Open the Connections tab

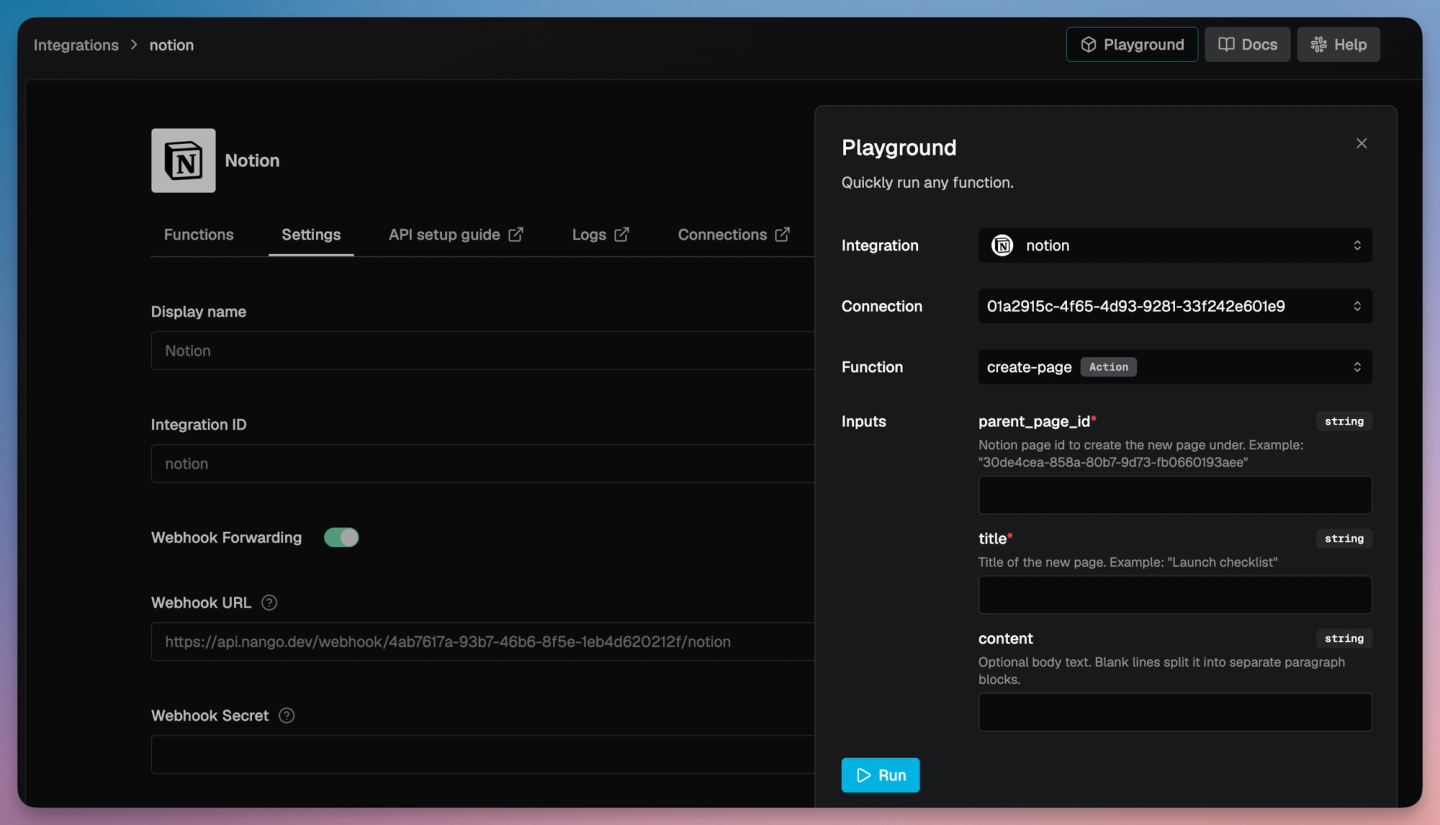click(733, 235)
